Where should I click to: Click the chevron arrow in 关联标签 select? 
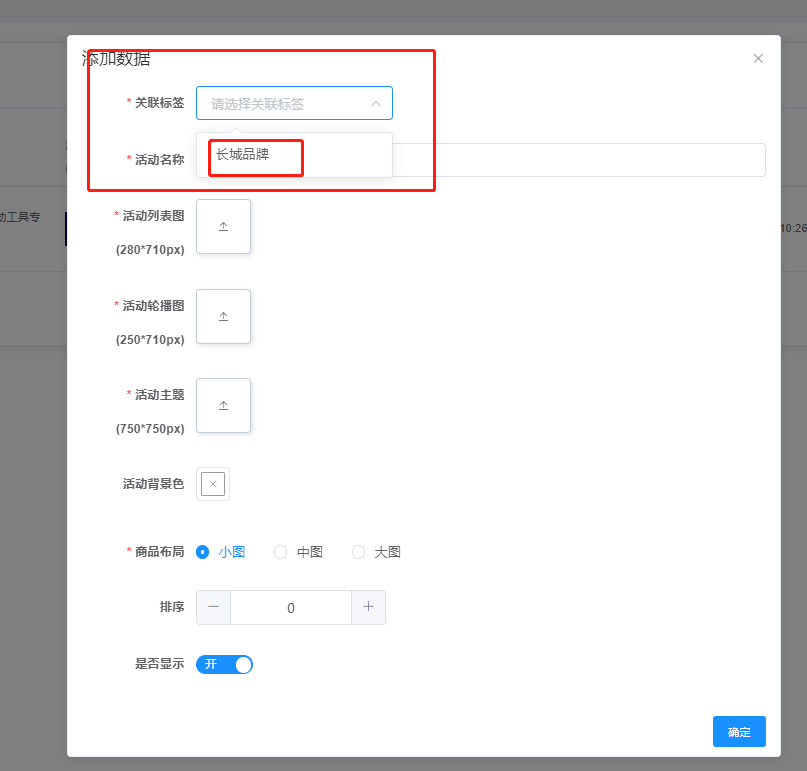pyautogui.click(x=376, y=103)
